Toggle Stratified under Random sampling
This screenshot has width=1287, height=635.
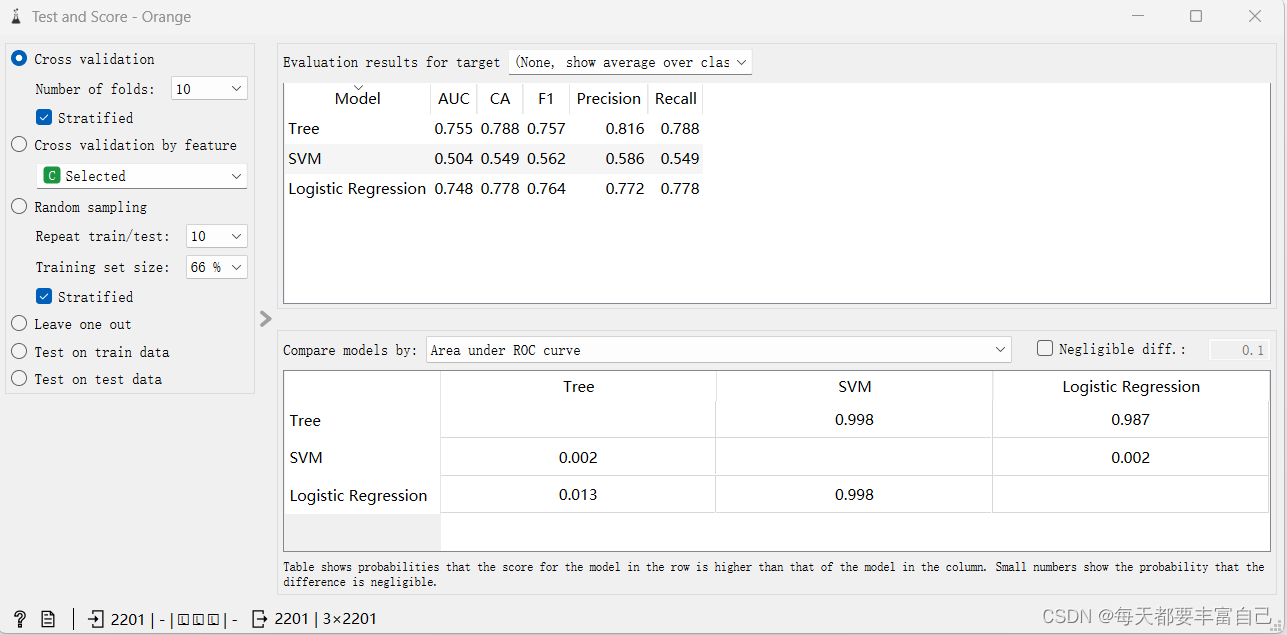pyautogui.click(x=44, y=296)
